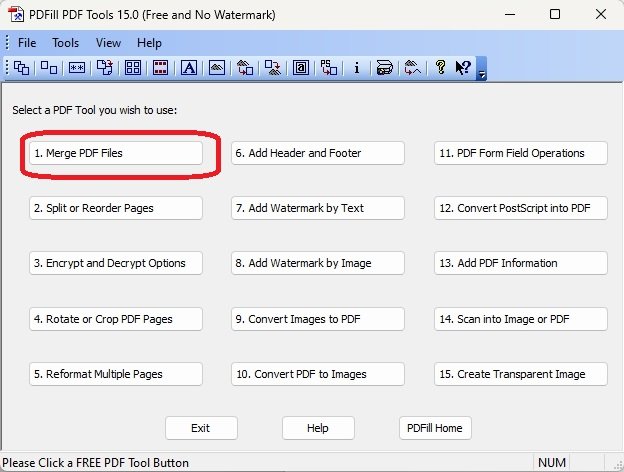
Task: Launch 14. Scan into Image or PDF
Action: click(521, 319)
